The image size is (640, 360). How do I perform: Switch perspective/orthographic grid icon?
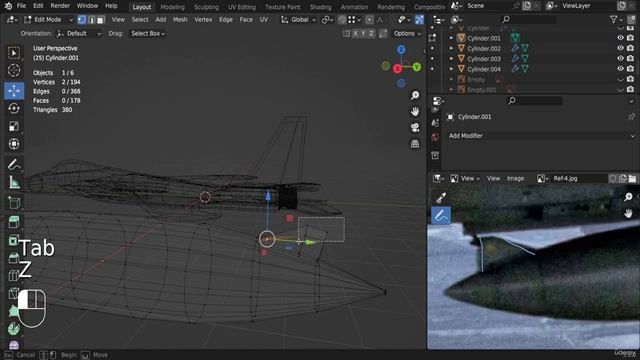tap(415, 144)
